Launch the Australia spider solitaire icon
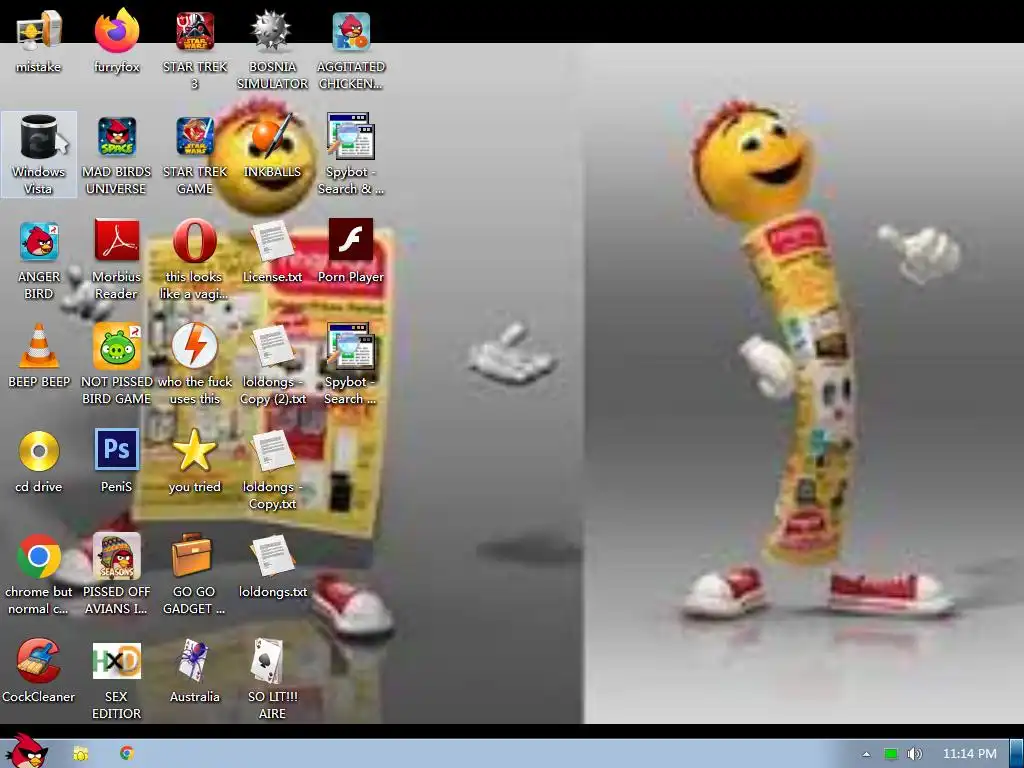The image size is (1024, 768). (194, 661)
